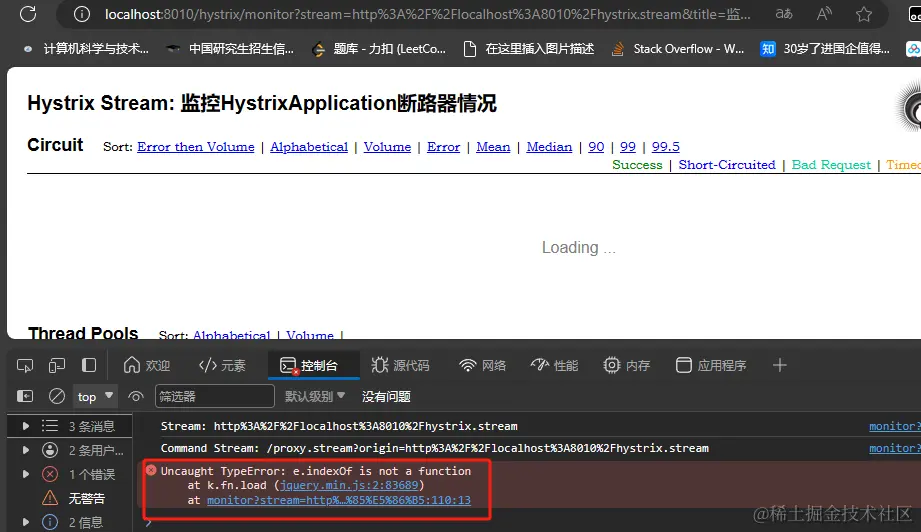Screen dimensions: 921x532
Task: Click the address bar URL
Action: (x=427, y=14)
